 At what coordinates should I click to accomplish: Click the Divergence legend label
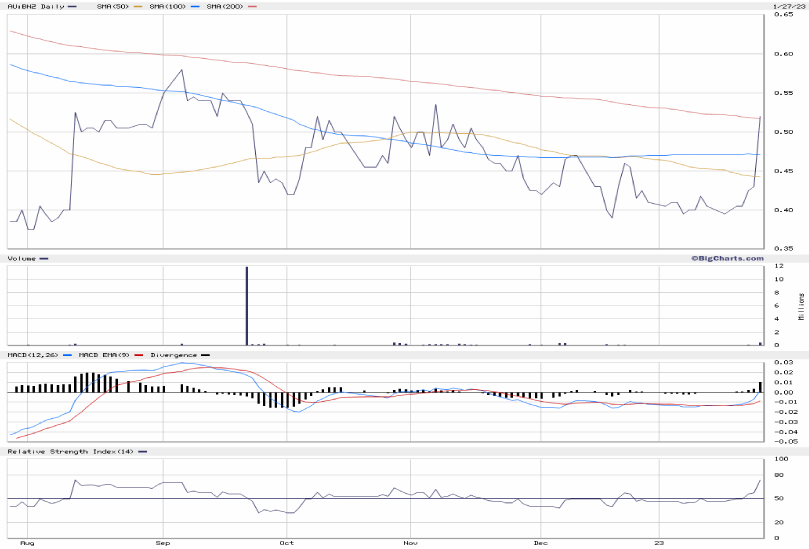(x=171, y=354)
